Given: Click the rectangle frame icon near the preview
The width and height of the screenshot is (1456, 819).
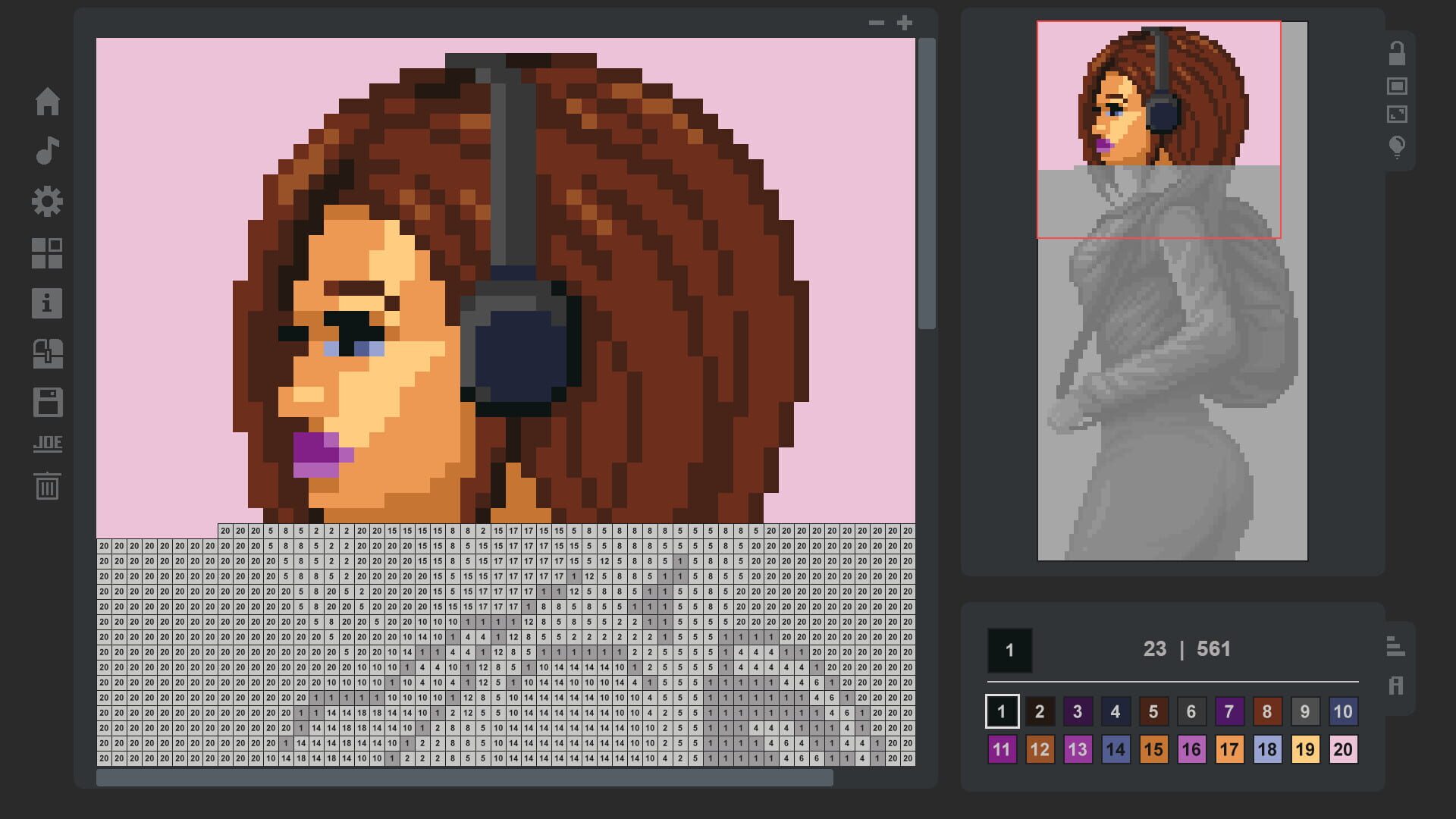Looking at the screenshot, I should (x=1397, y=85).
